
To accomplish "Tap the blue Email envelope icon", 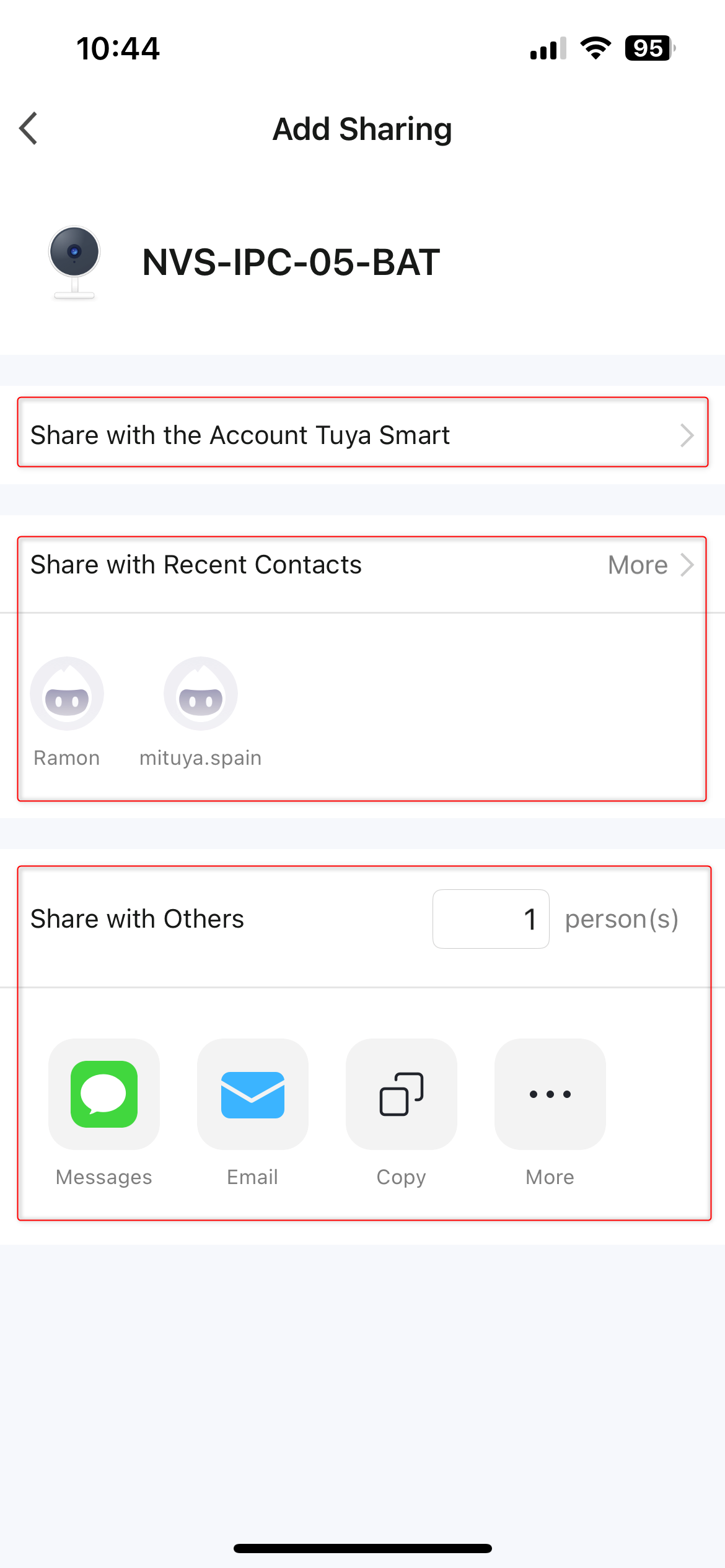I will [253, 1094].
